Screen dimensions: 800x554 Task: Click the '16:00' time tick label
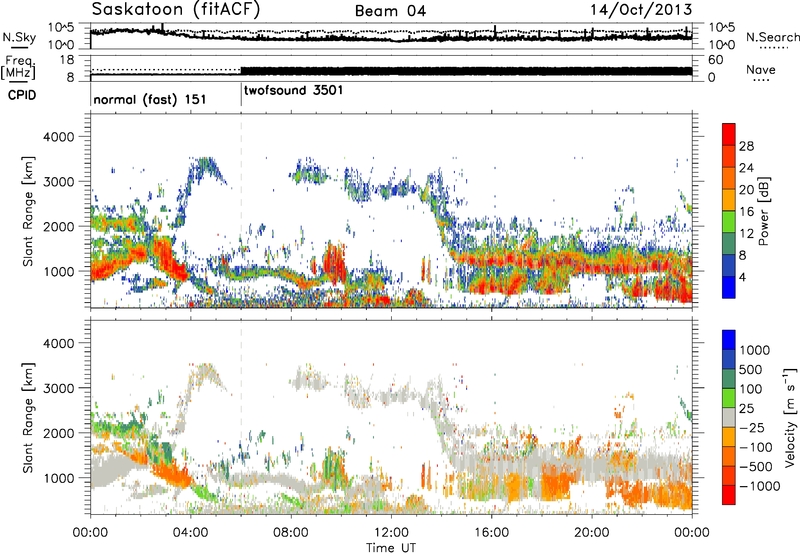pyautogui.click(x=491, y=533)
